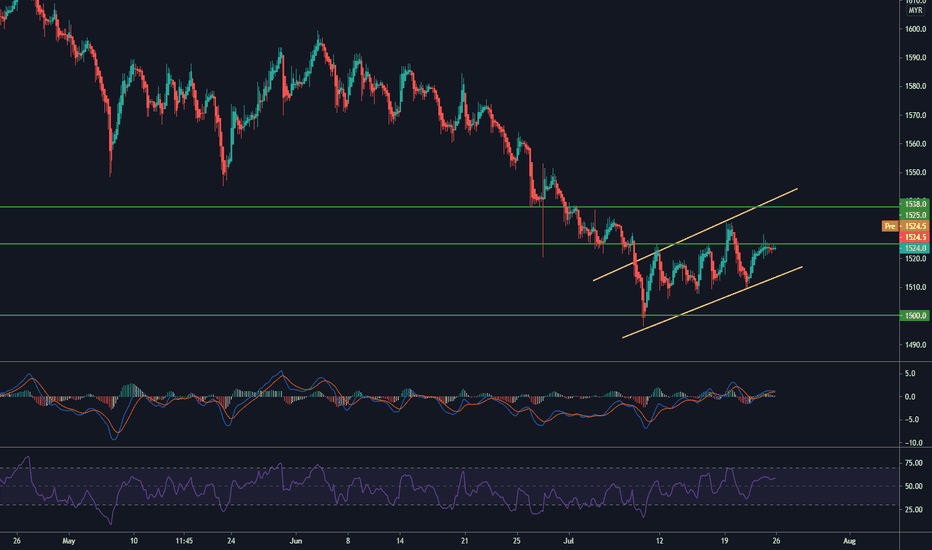Click the Jun label on time axis
This screenshot has height=550, width=932.
[x=295, y=541]
